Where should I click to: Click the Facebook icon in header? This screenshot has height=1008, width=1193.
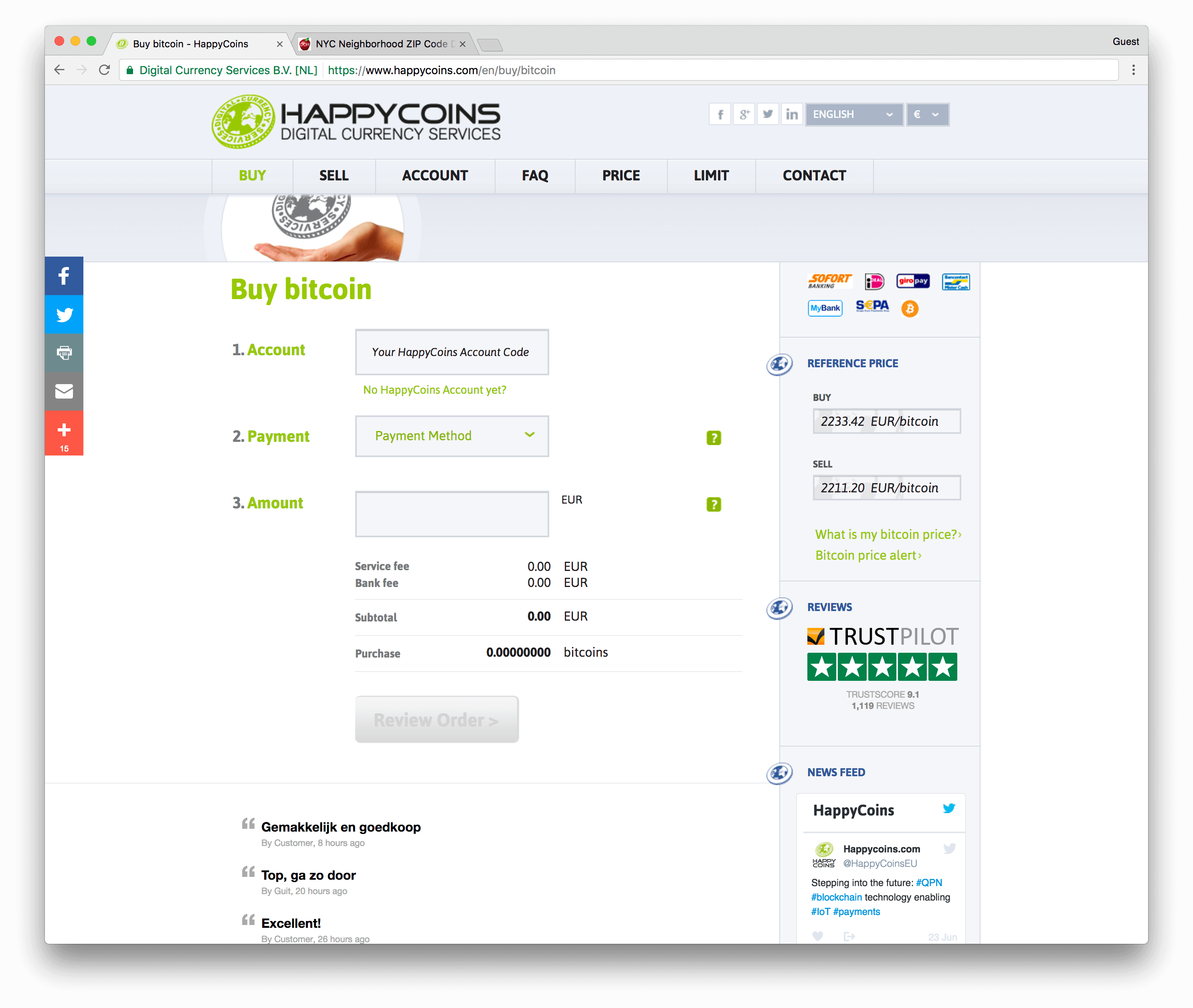click(720, 114)
